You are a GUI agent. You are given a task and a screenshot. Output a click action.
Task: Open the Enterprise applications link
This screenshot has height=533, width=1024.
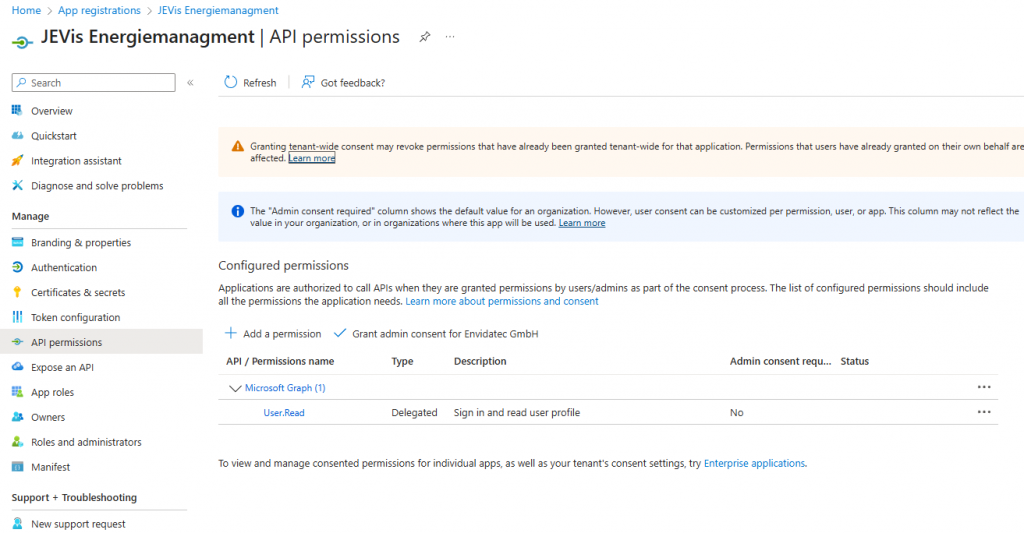[x=754, y=464]
